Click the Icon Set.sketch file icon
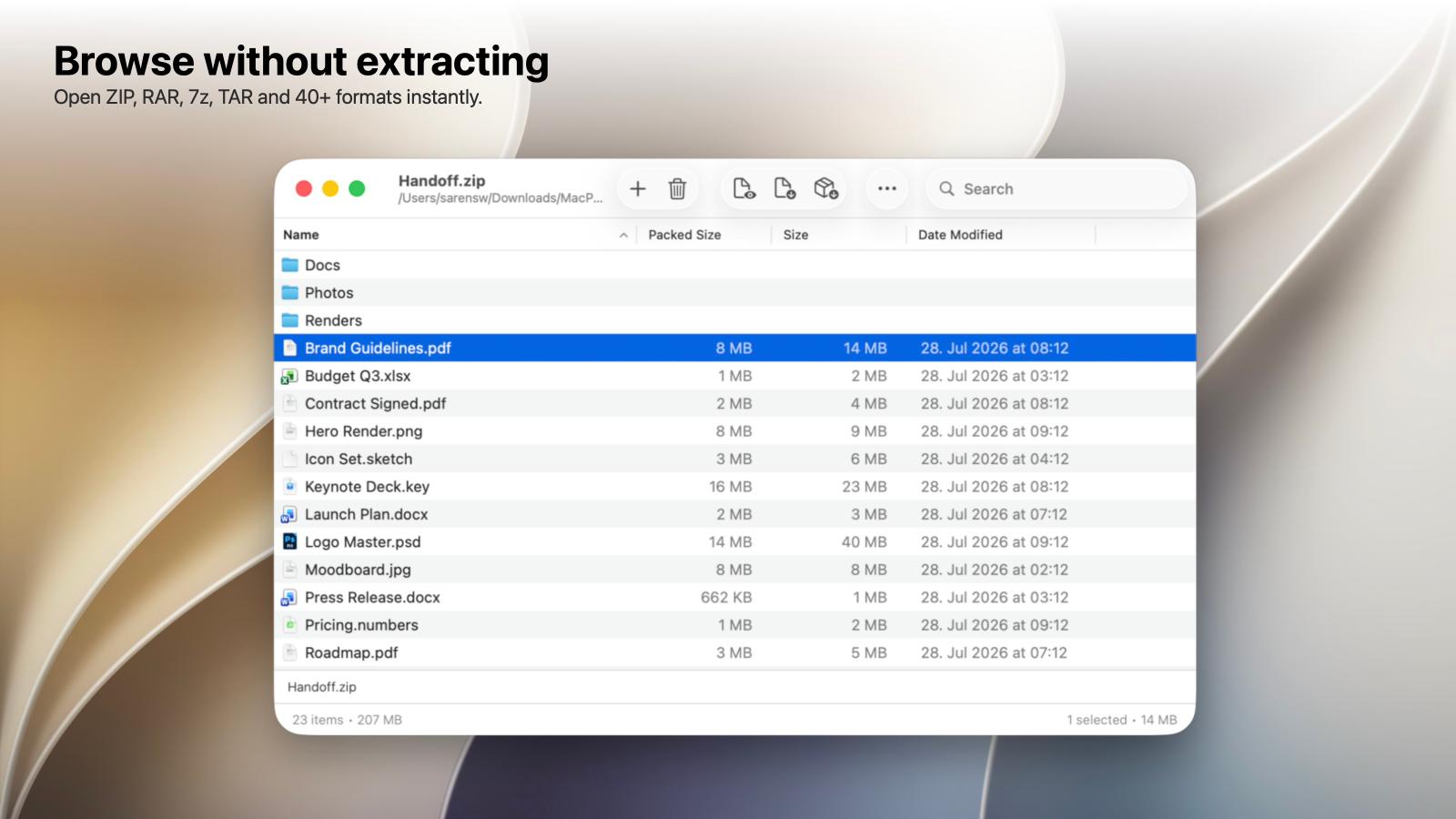The width and height of the screenshot is (1456, 819). [289, 459]
